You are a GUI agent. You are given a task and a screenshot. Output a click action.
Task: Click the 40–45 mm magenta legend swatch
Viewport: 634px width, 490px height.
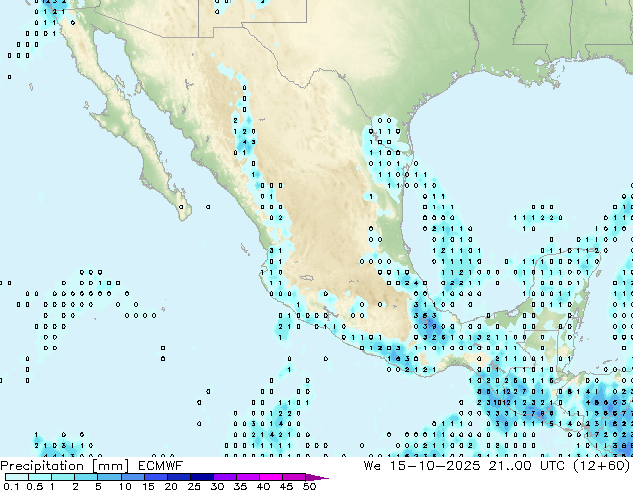coord(271,477)
